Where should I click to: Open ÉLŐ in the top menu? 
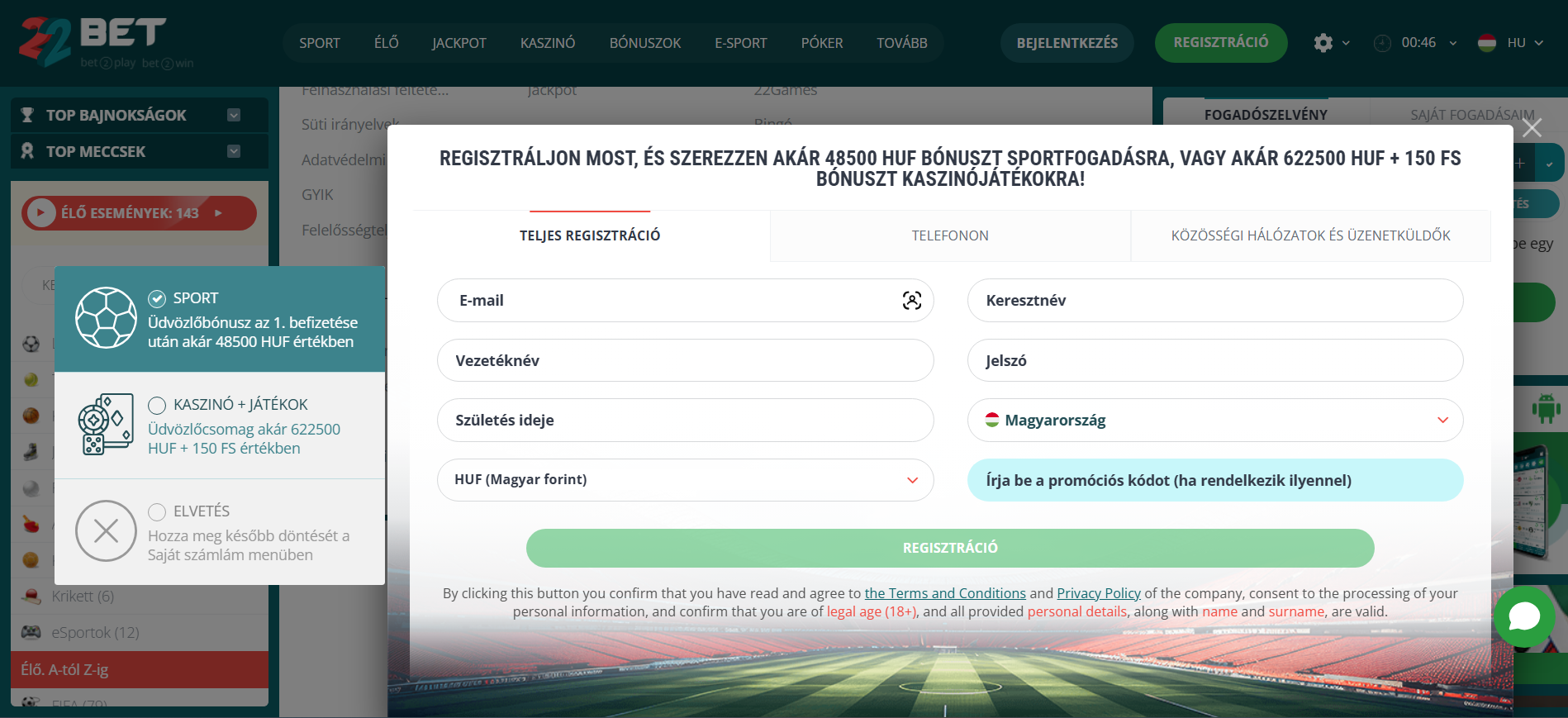point(387,43)
